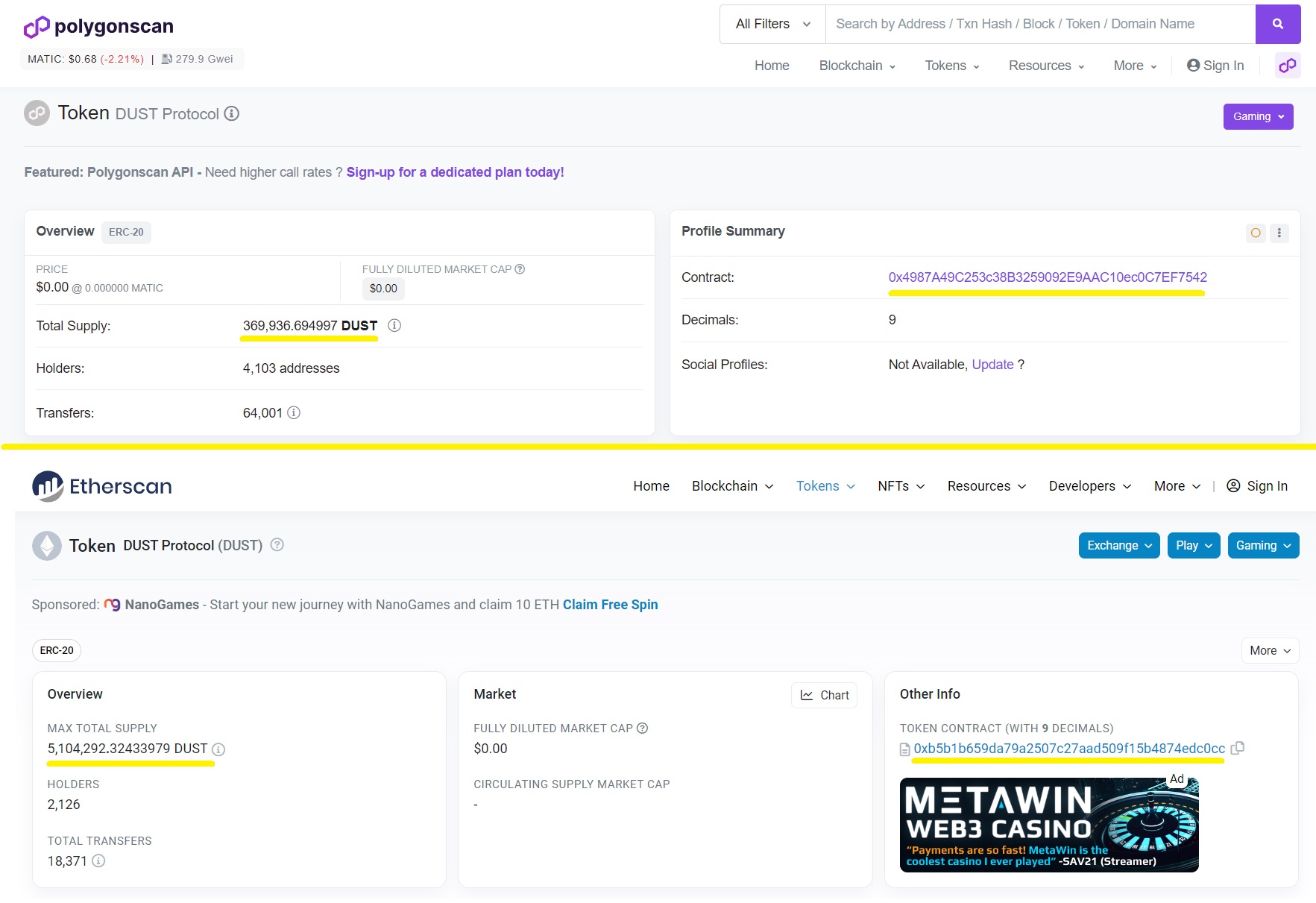Click the $0.00 fully diluted market cap badge
Image resolution: width=1316 pixels, height=903 pixels.
tap(383, 289)
